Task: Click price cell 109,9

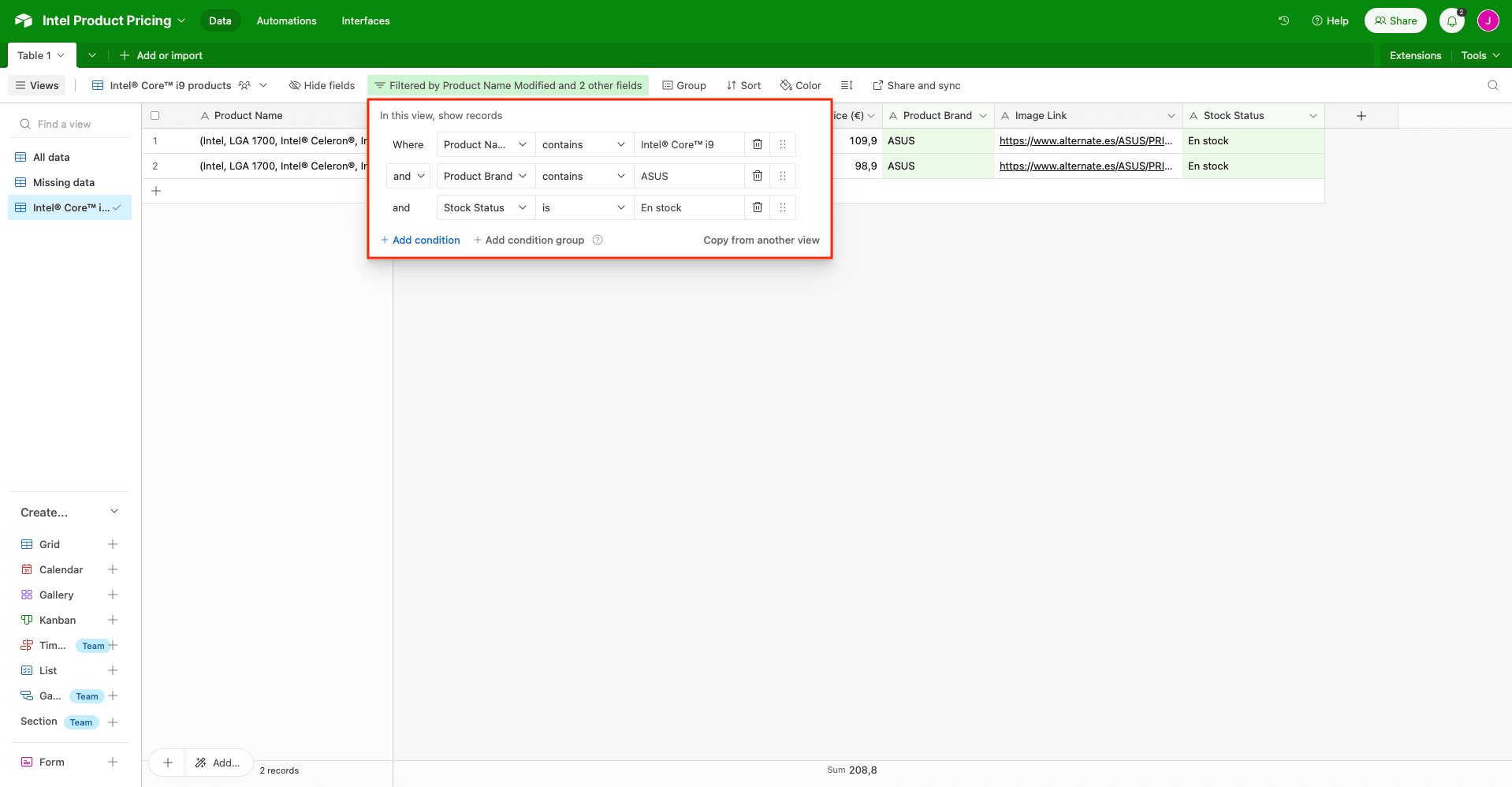Action: point(858,140)
